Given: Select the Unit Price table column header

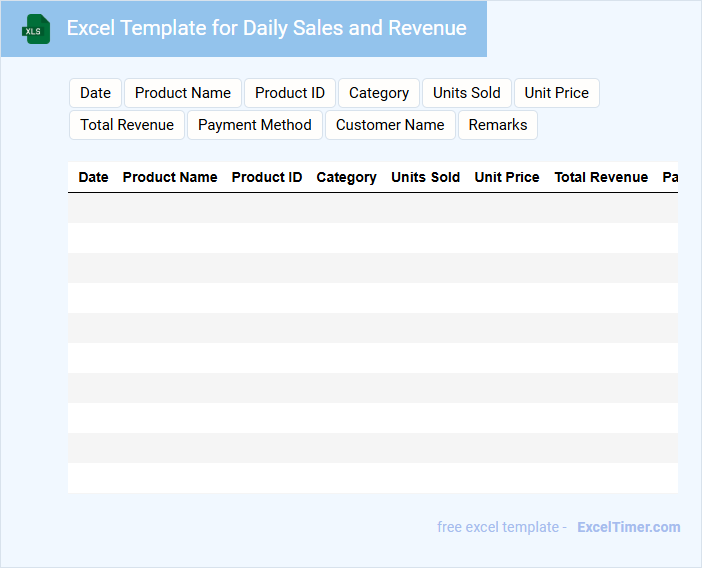Looking at the screenshot, I should 507,177.
